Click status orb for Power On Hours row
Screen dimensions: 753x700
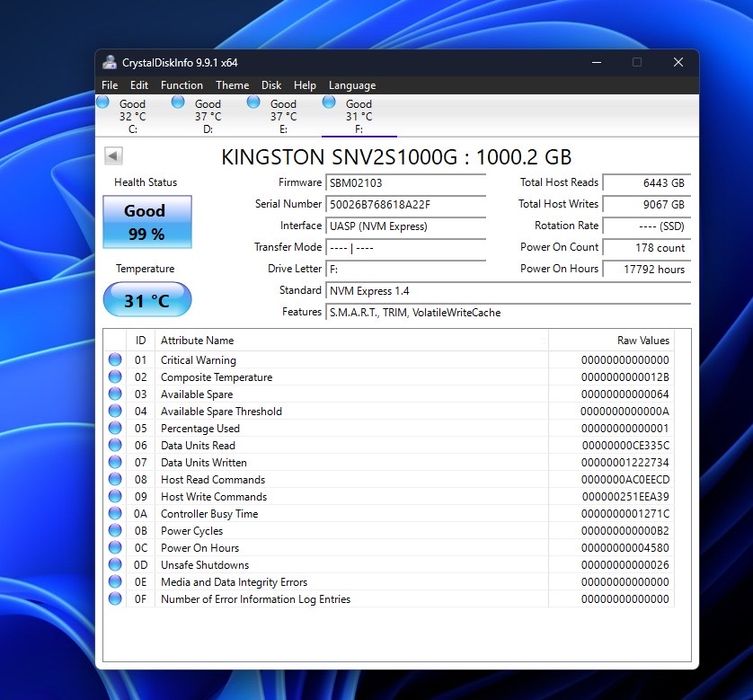pos(115,547)
